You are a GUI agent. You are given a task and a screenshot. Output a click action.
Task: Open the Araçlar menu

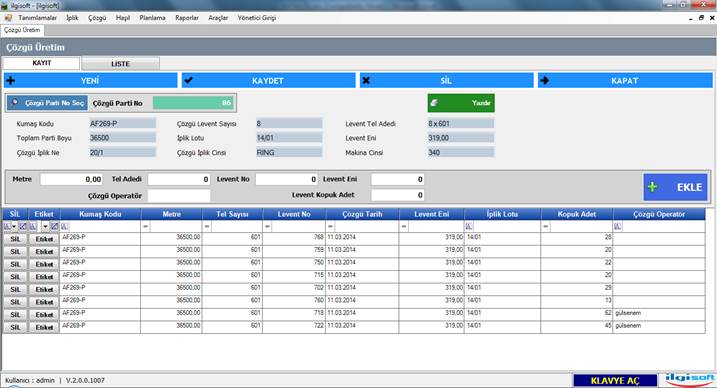(218, 18)
